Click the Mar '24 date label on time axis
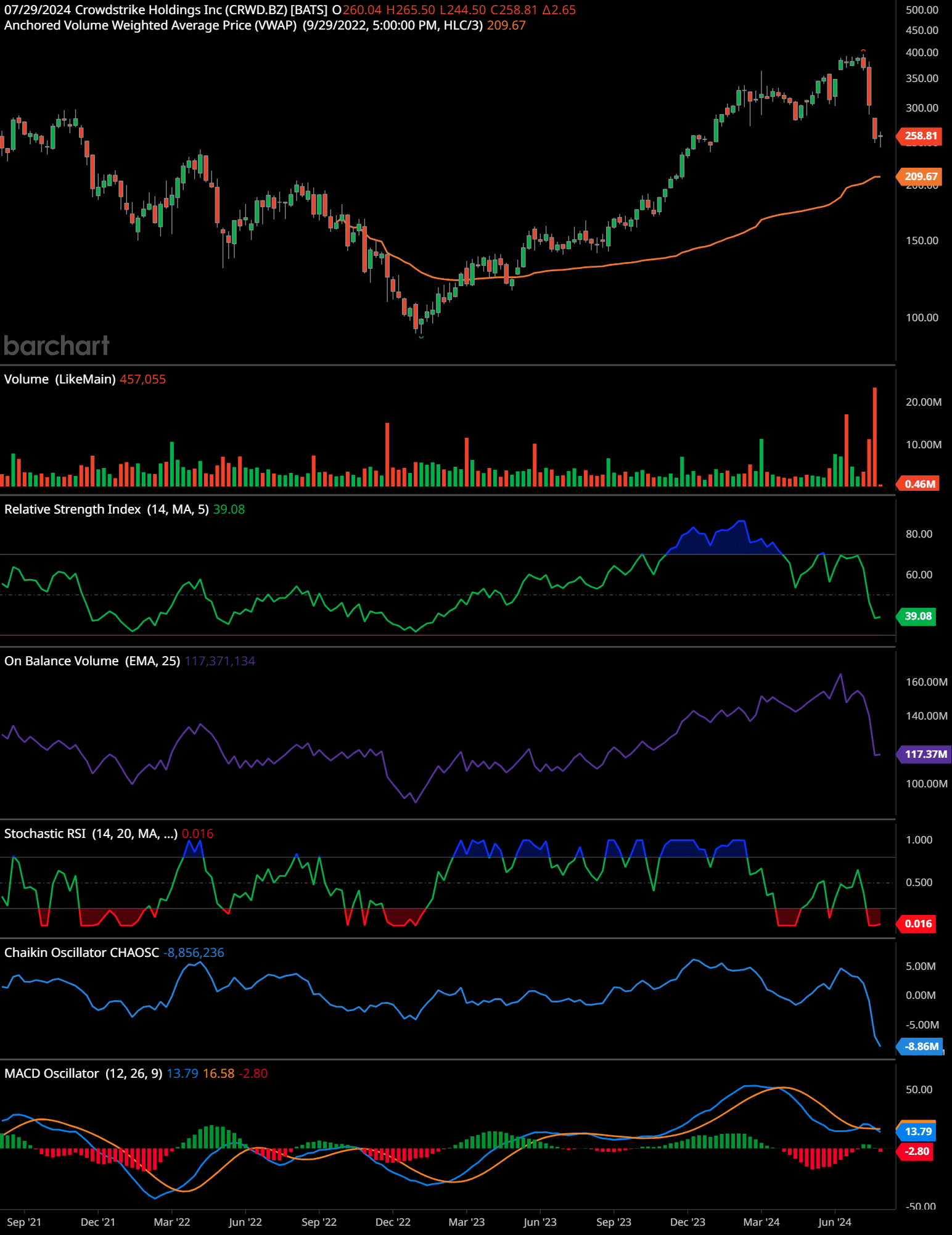952x1235 pixels. [x=761, y=1222]
